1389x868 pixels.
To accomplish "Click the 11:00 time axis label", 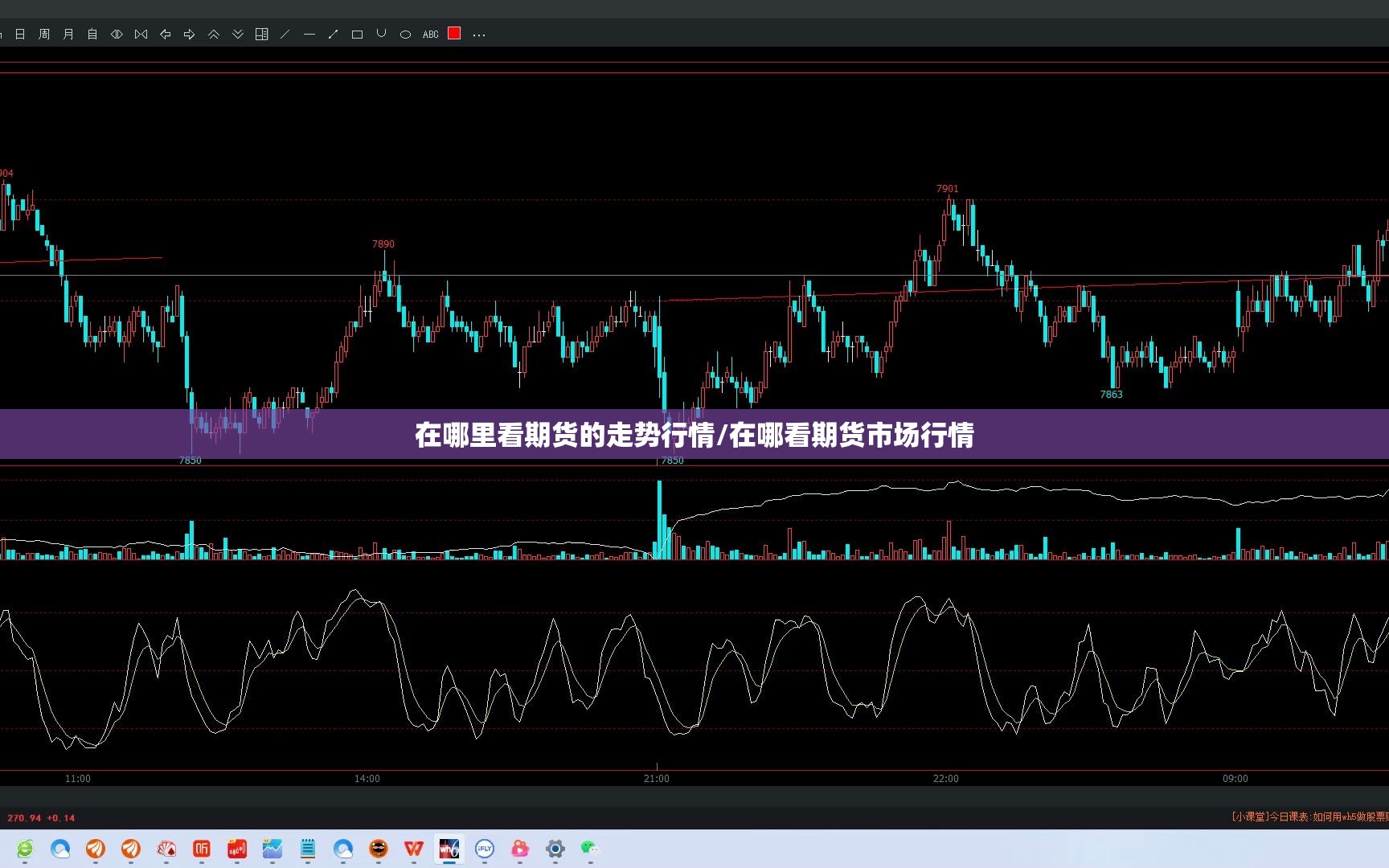I will point(78,779).
